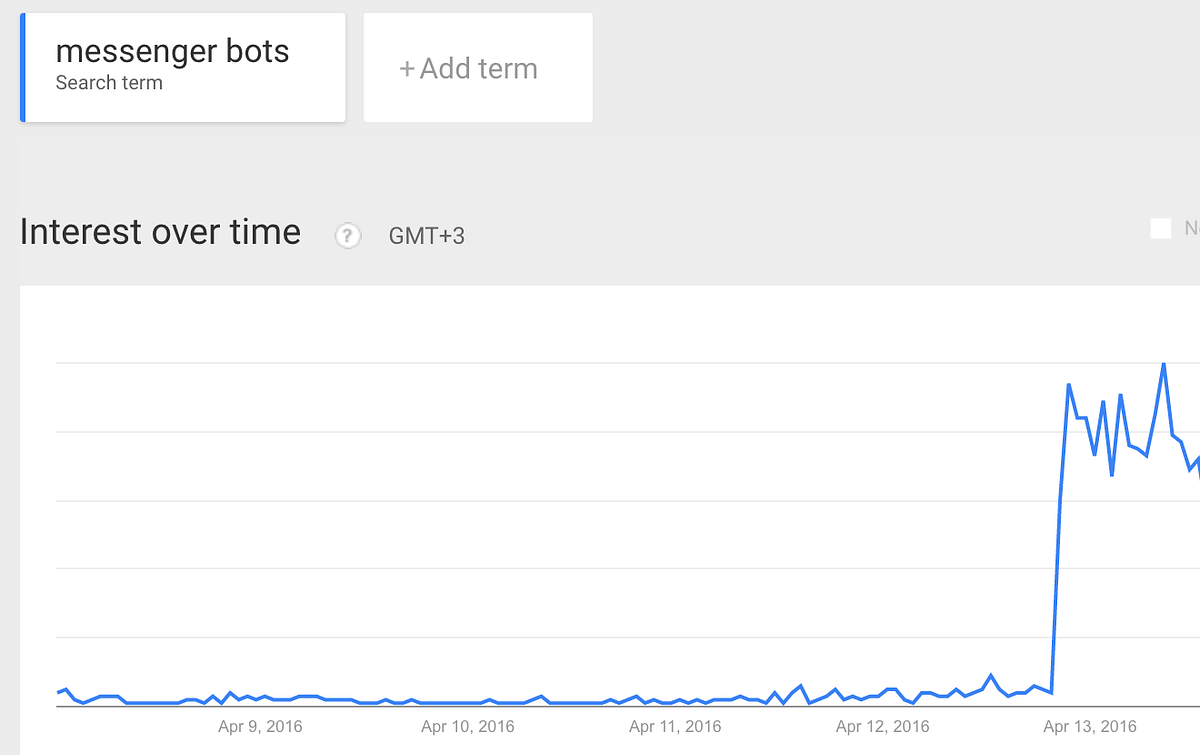1200x755 pixels.
Task: Tick the checkbox right of GMT+3
Action: point(1161,229)
